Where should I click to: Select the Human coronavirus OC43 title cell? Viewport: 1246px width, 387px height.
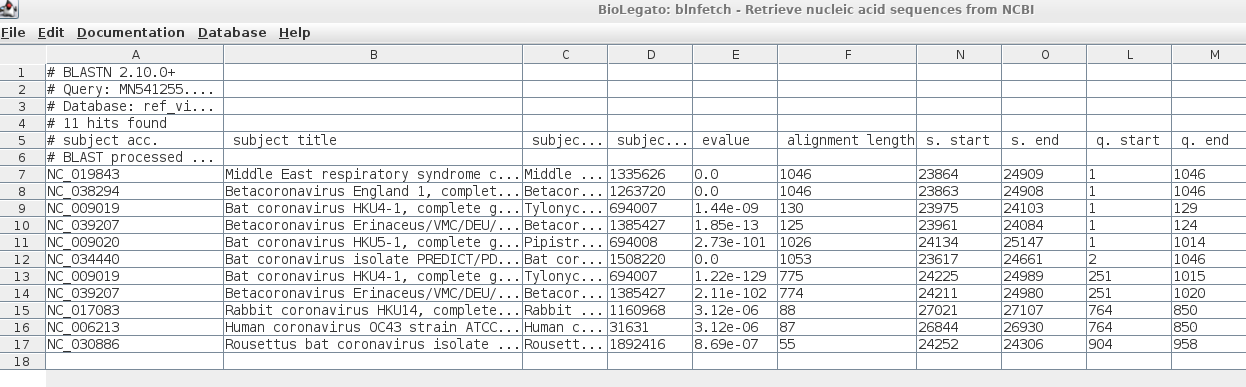373,328
